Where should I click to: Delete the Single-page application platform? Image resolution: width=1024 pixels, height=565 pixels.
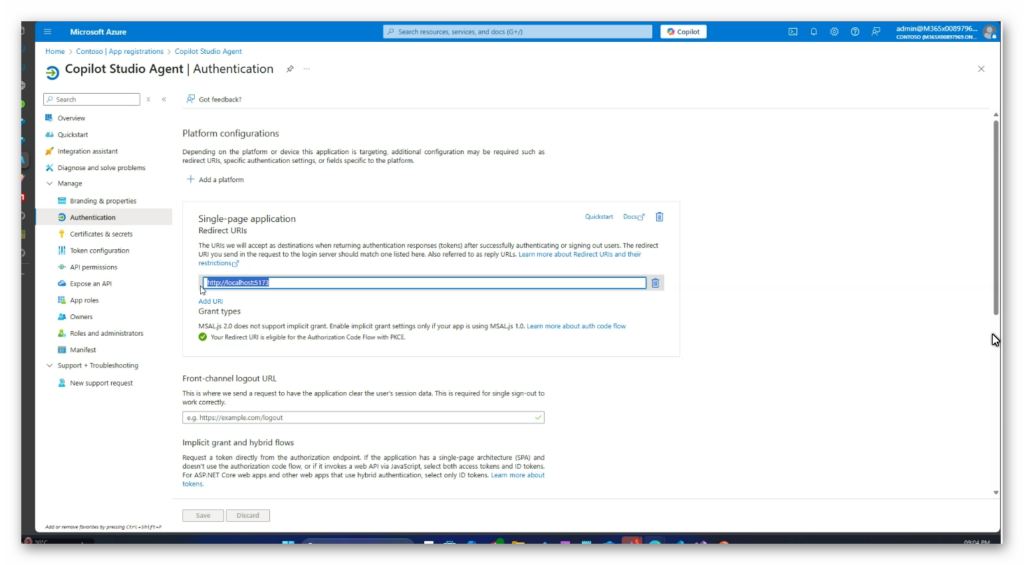click(660, 217)
